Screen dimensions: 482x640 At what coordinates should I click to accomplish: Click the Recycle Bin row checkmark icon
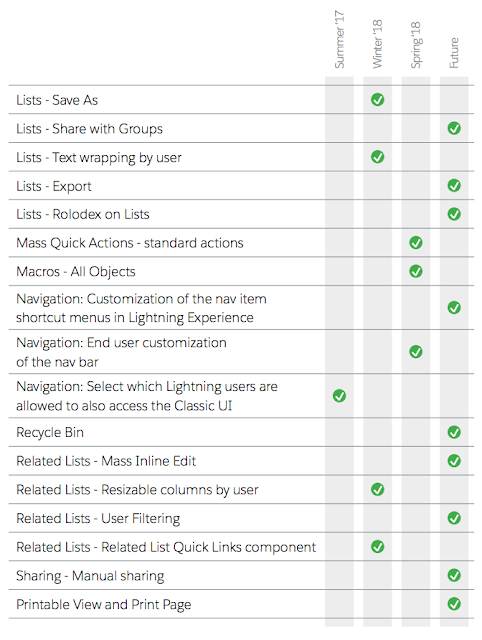click(x=454, y=432)
